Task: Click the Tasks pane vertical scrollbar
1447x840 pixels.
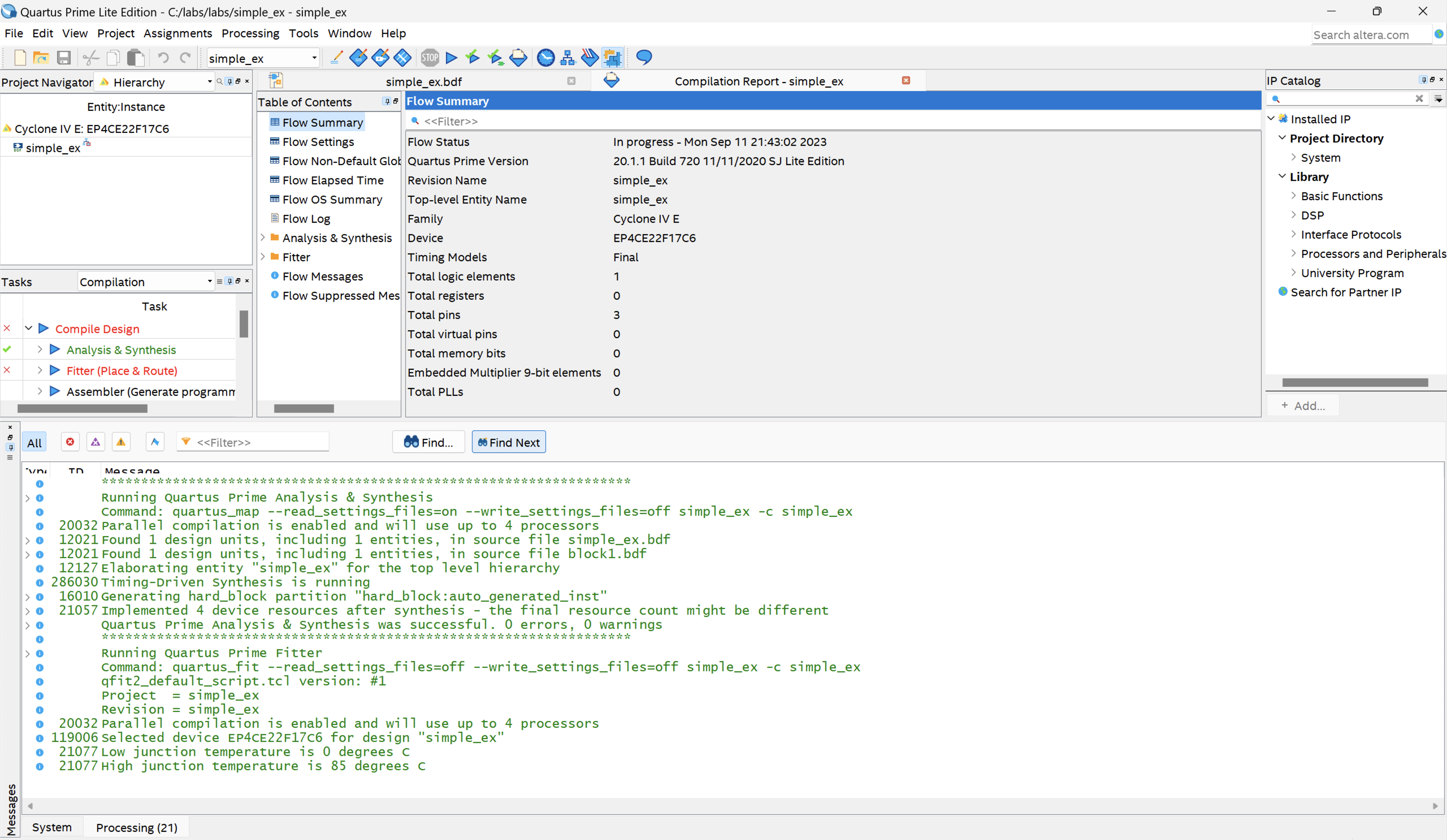Action: [244, 324]
